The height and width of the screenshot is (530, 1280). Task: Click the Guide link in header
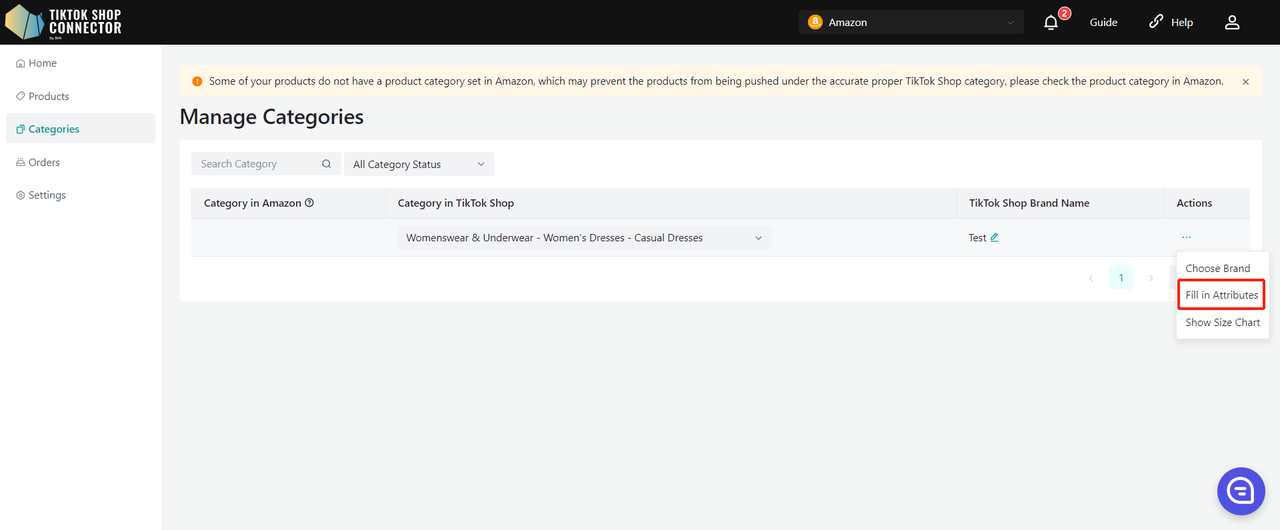click(x=1103, y=22)
